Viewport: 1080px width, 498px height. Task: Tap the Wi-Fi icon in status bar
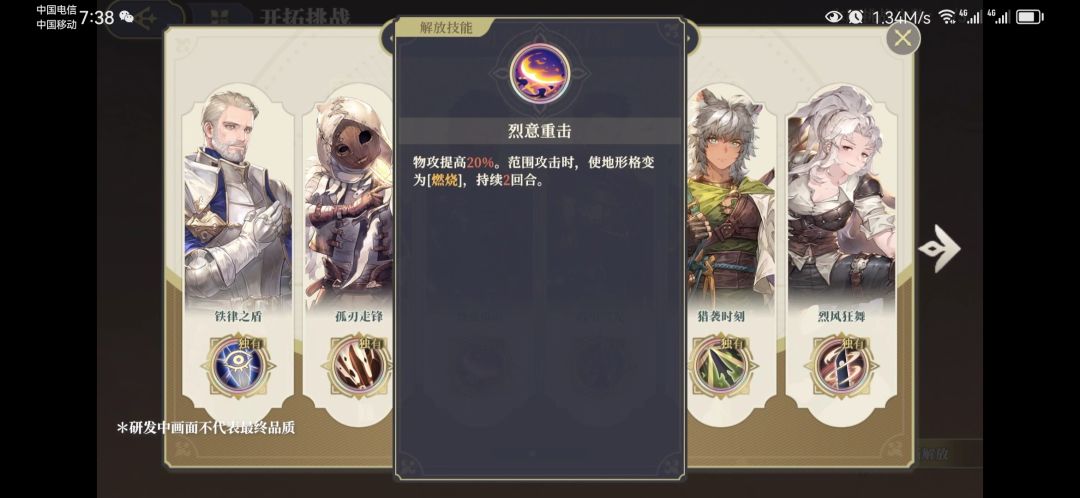[947, 17]
